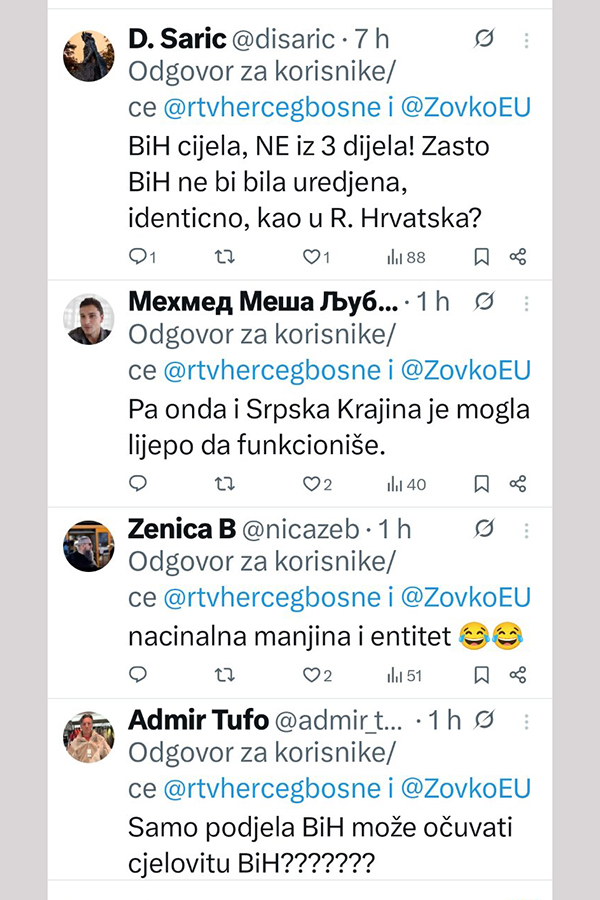
Task: Share Zenica B's tweet
Action: 518,675
